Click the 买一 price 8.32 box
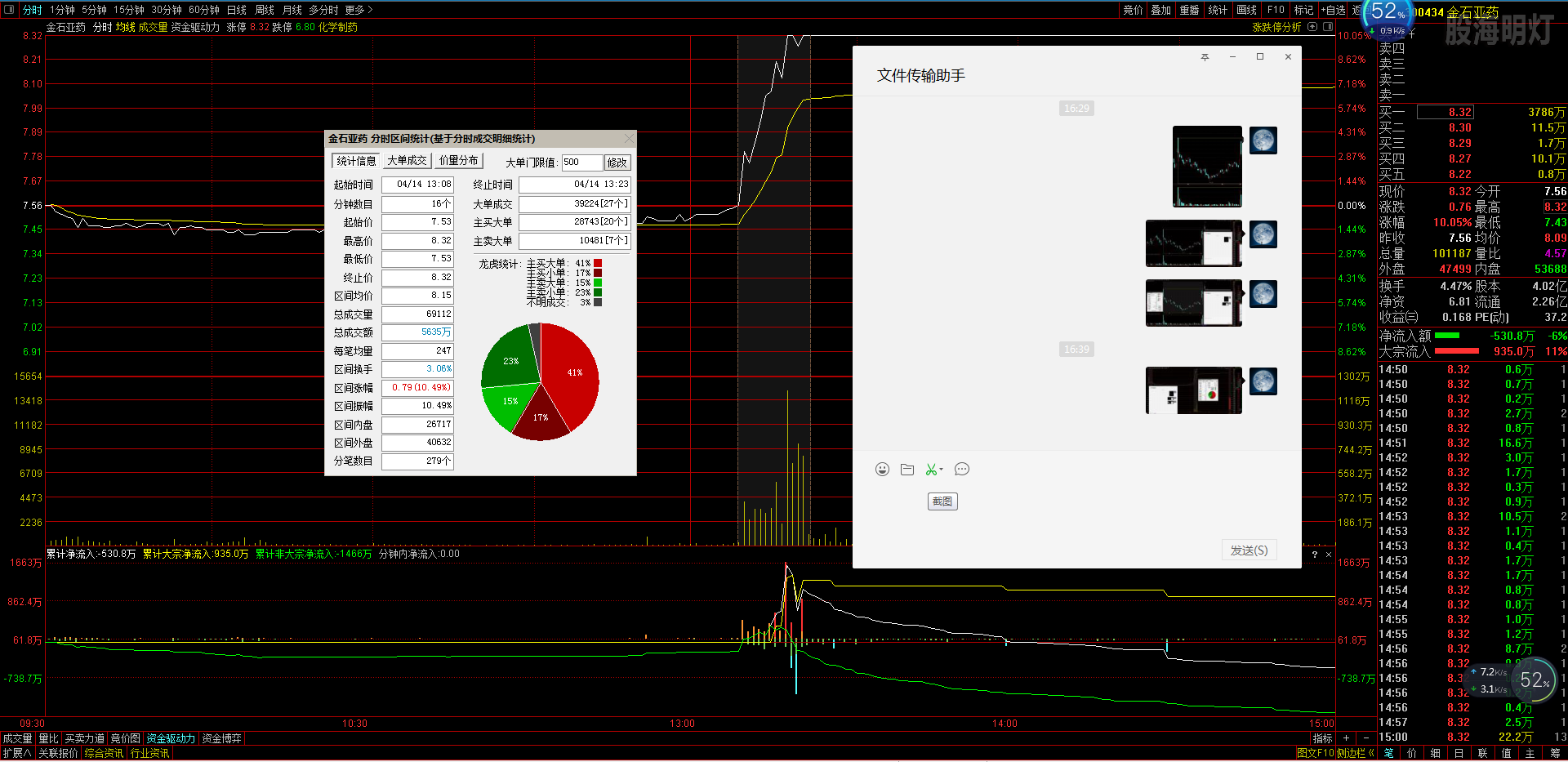The image size is (1568, 762). click(x=1445, y=113)
